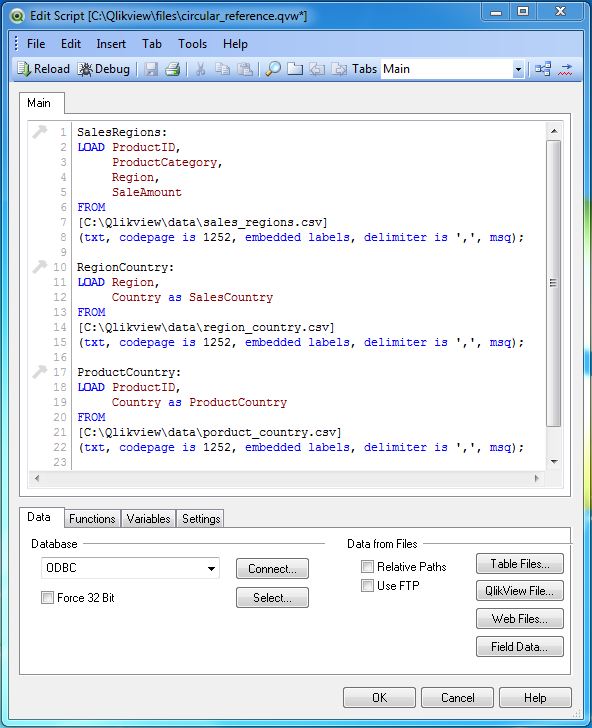Open the Edit menu
This screenshot has width=592, height=728.
pyautogui.click(x=71, y=44)
